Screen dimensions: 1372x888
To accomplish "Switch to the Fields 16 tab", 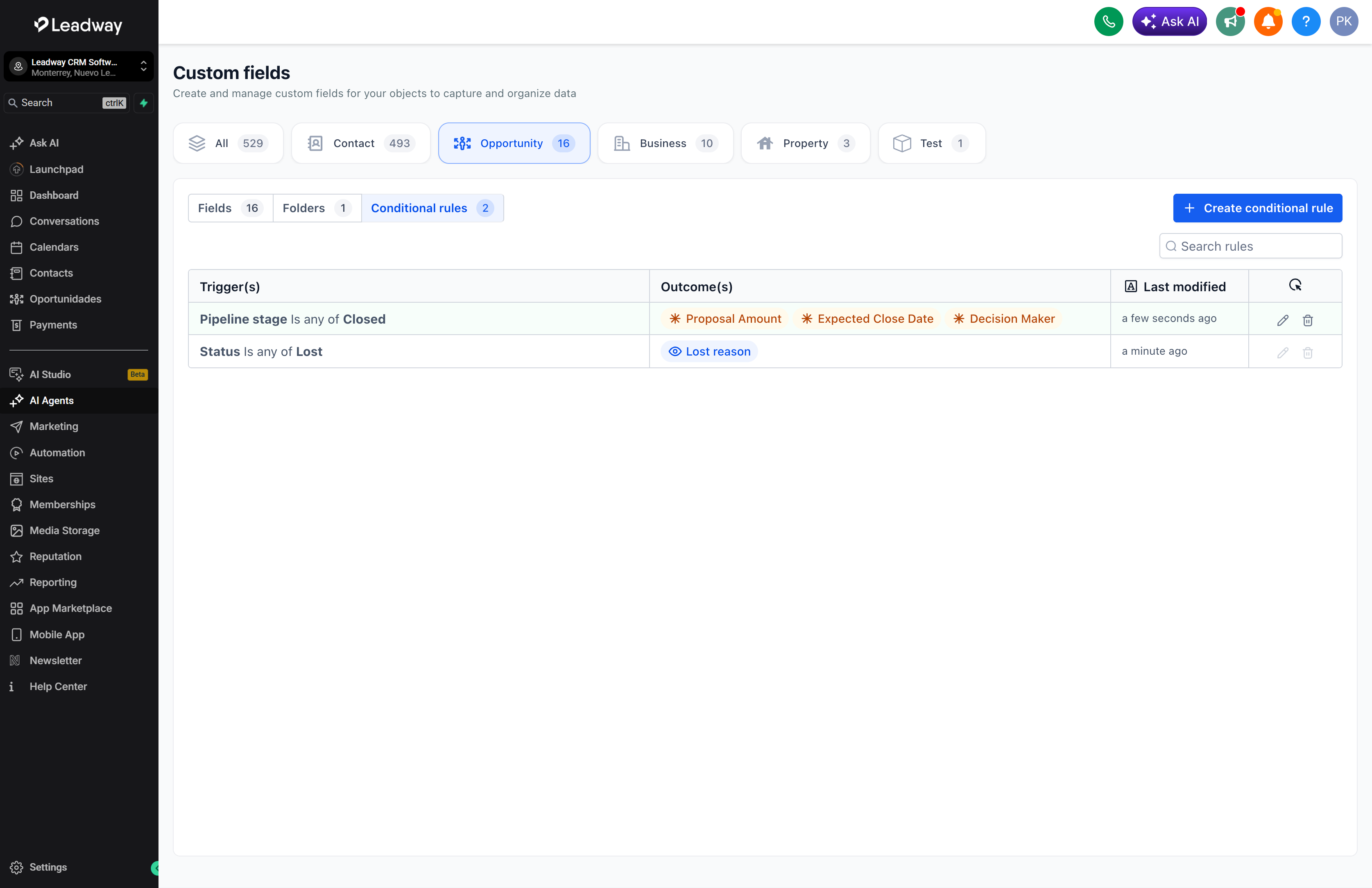I will (231, 208).
